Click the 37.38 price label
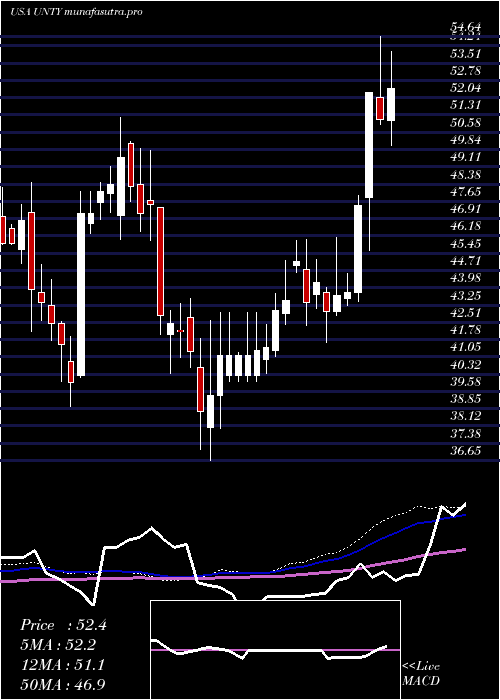 point(466,433)
